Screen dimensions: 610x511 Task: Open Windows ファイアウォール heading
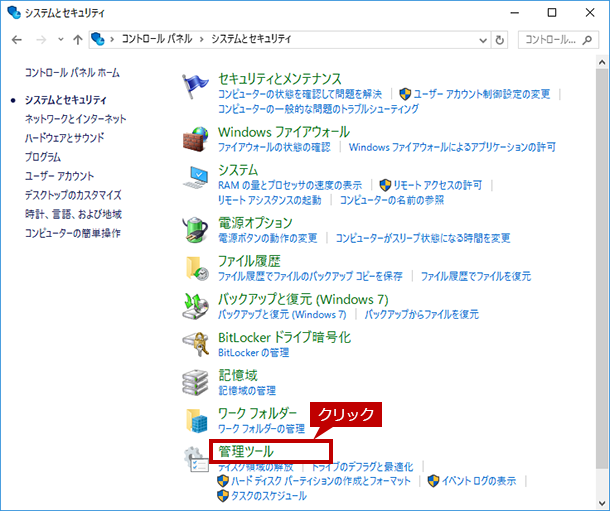(x=284, y=132)
